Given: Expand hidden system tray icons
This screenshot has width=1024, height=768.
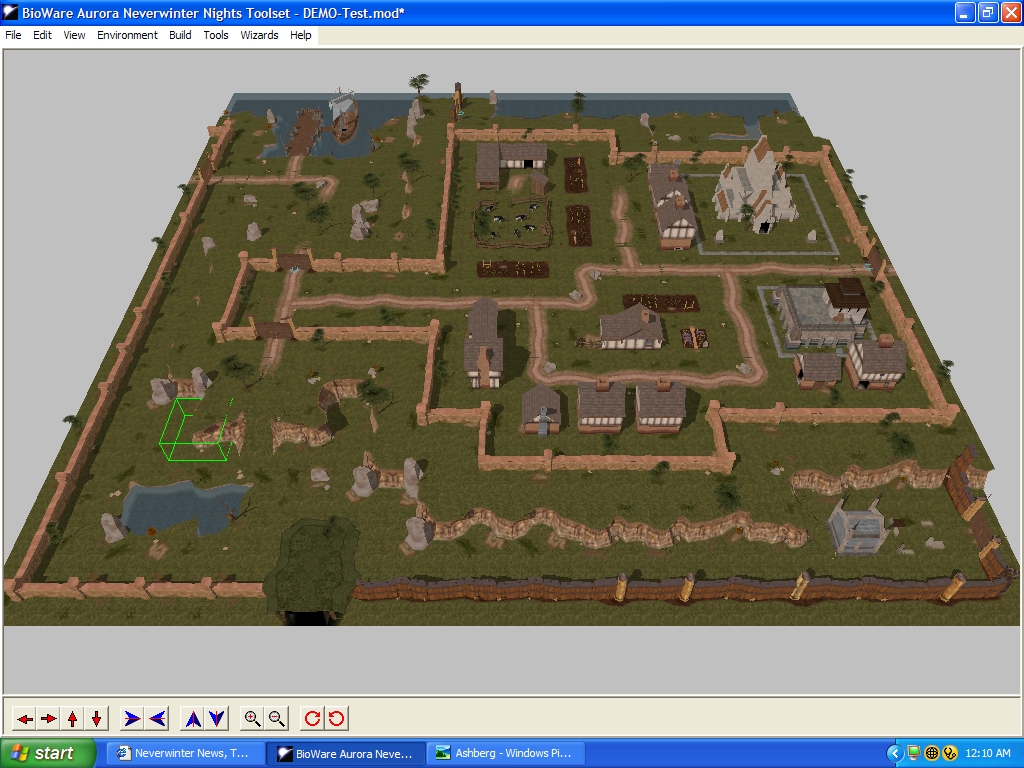Looking at the screenshot, I should (895, 753).
